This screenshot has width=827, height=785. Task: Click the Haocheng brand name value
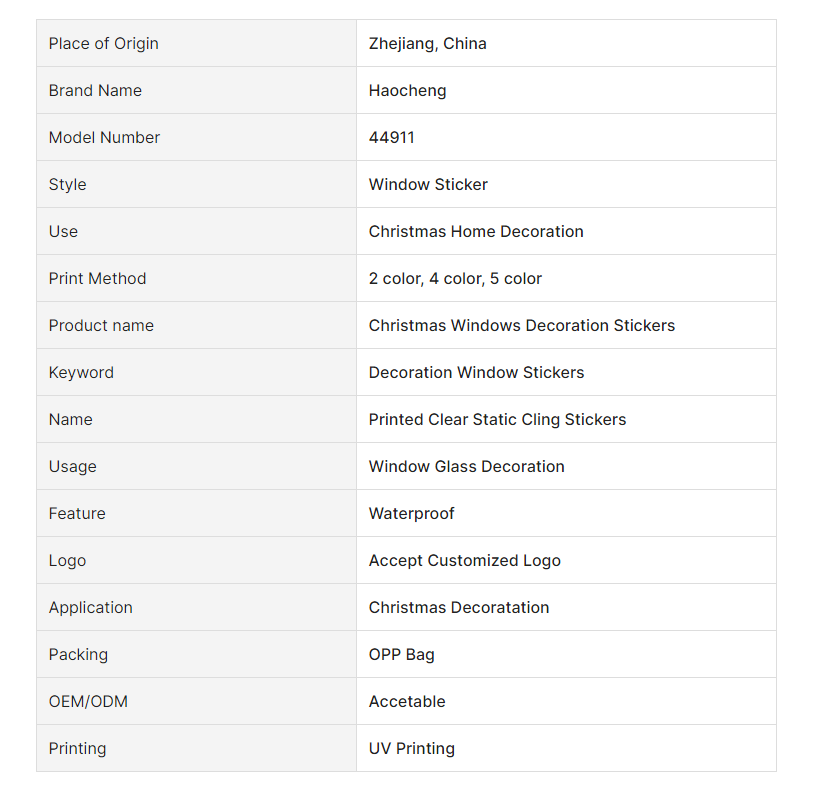pyautogui.click(x=407, y=91)
